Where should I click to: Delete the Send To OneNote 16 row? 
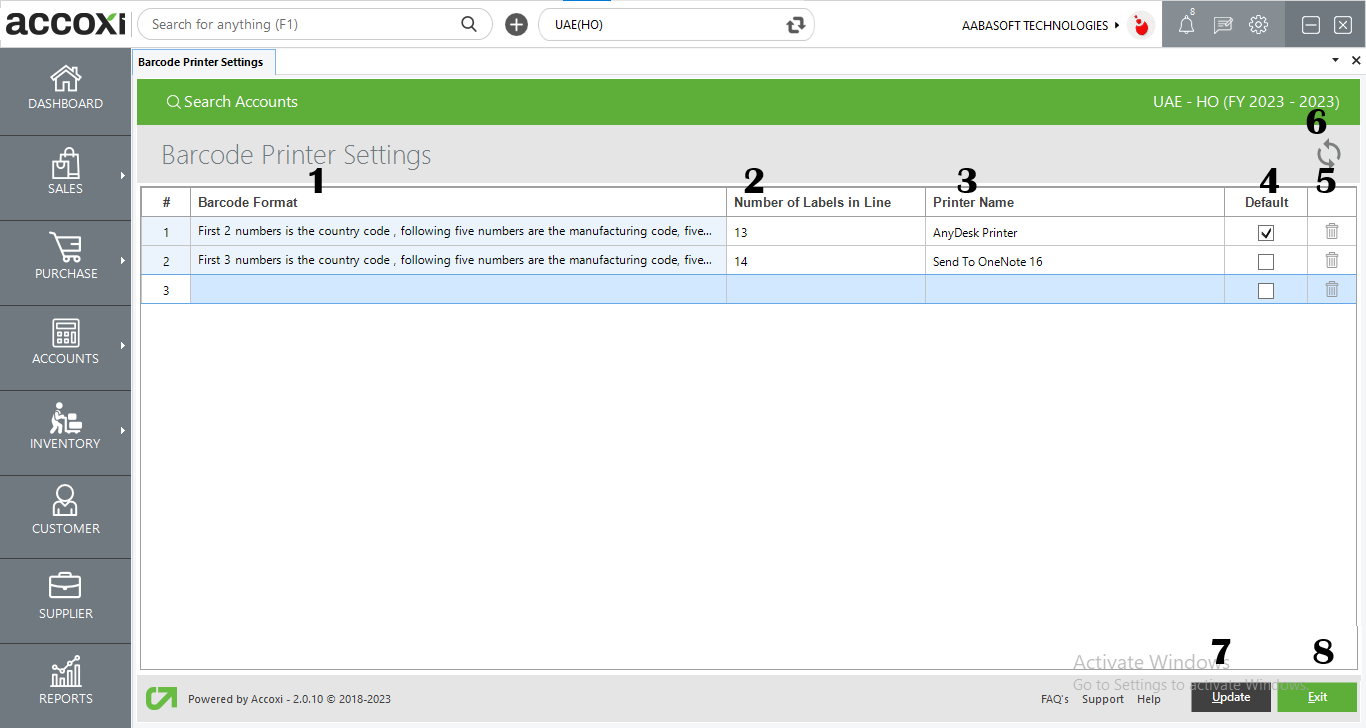[1331, 260]
